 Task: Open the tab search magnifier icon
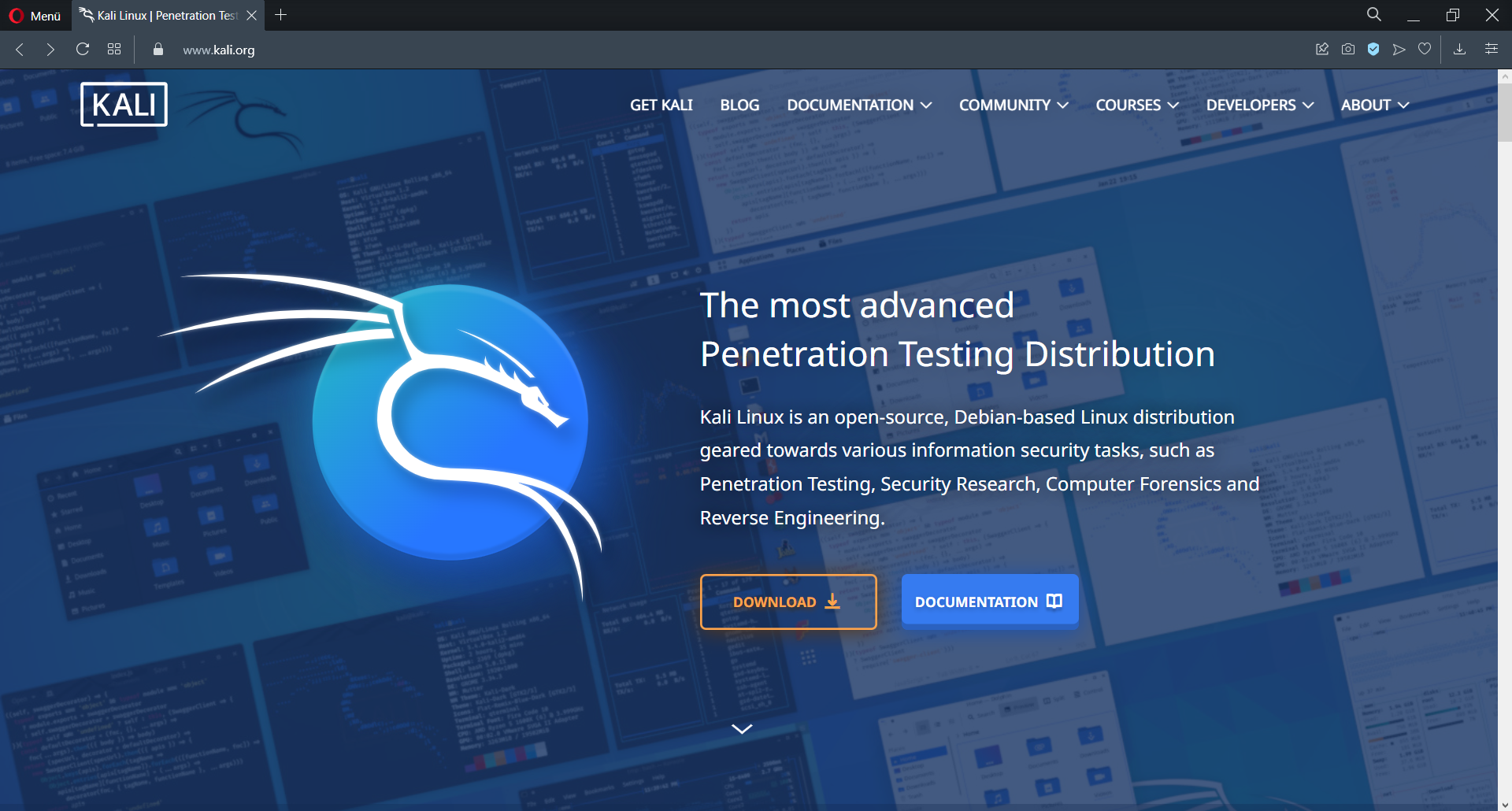[x=1374, y=14]
